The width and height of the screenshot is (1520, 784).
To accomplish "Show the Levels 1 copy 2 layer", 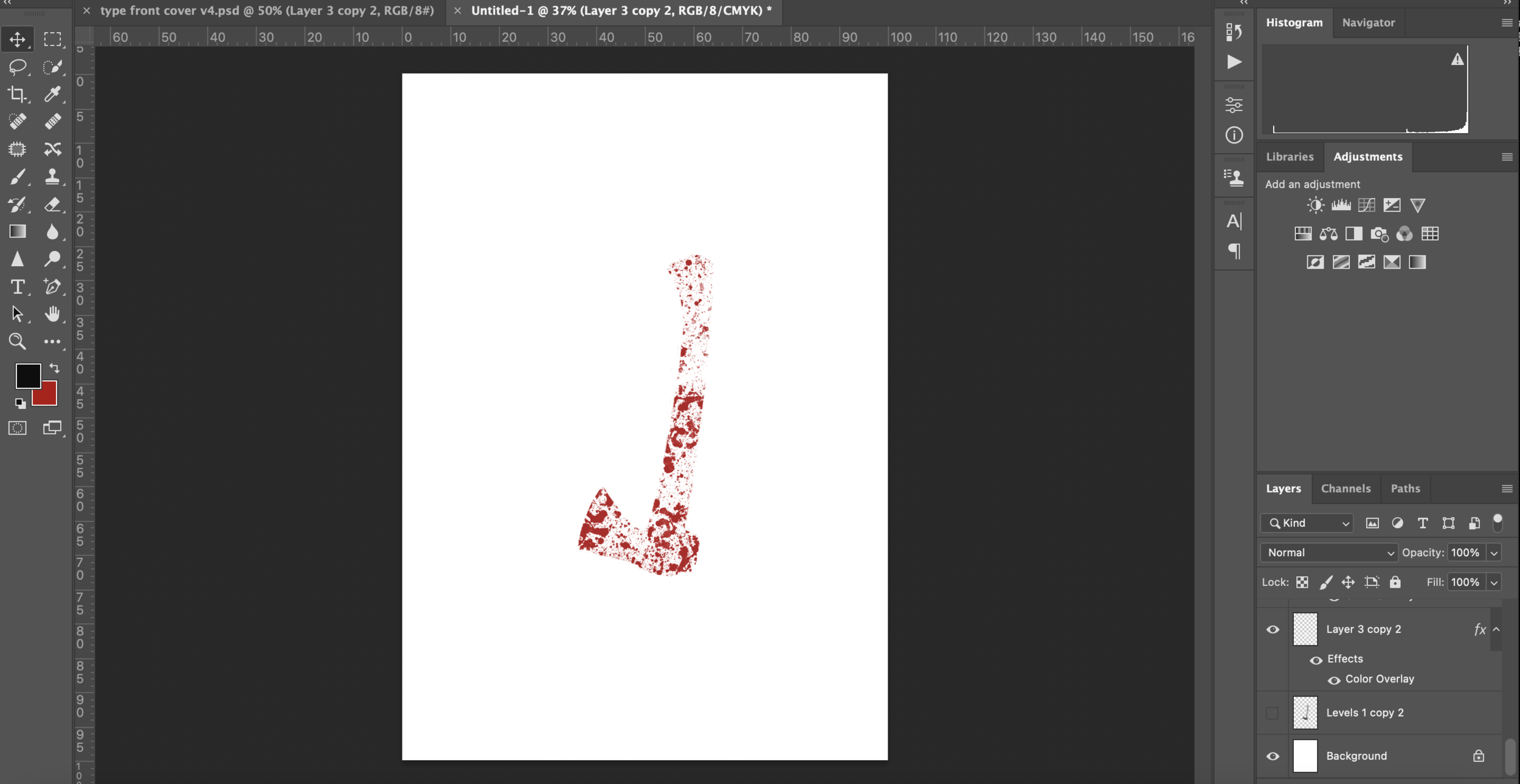I will coord(1273,713).
